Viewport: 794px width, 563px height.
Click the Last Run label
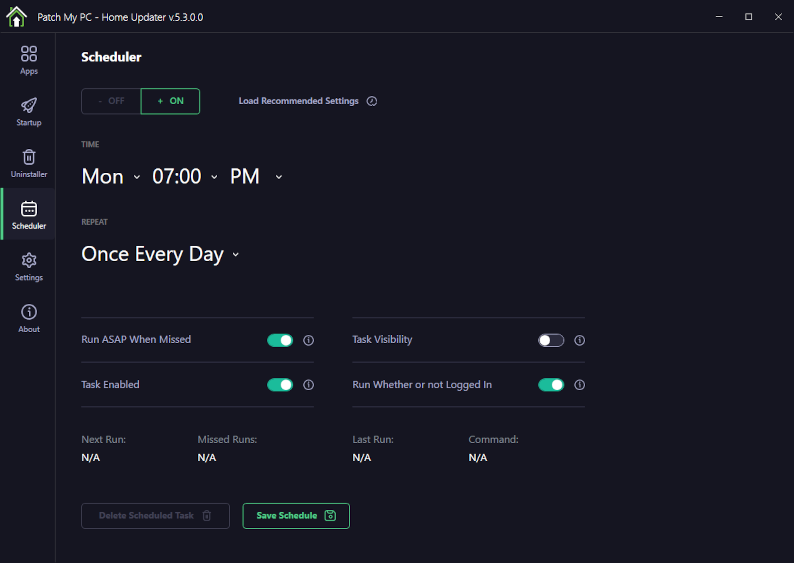(373, 439)
